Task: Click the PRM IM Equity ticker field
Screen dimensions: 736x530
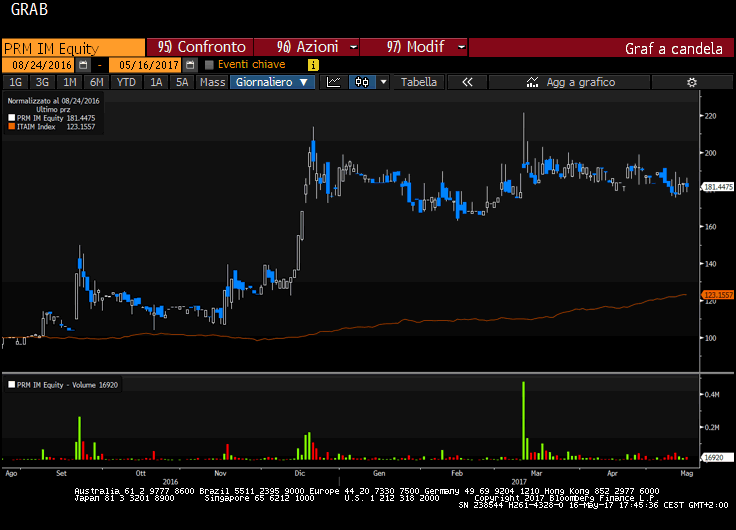Action: [73, 47]
